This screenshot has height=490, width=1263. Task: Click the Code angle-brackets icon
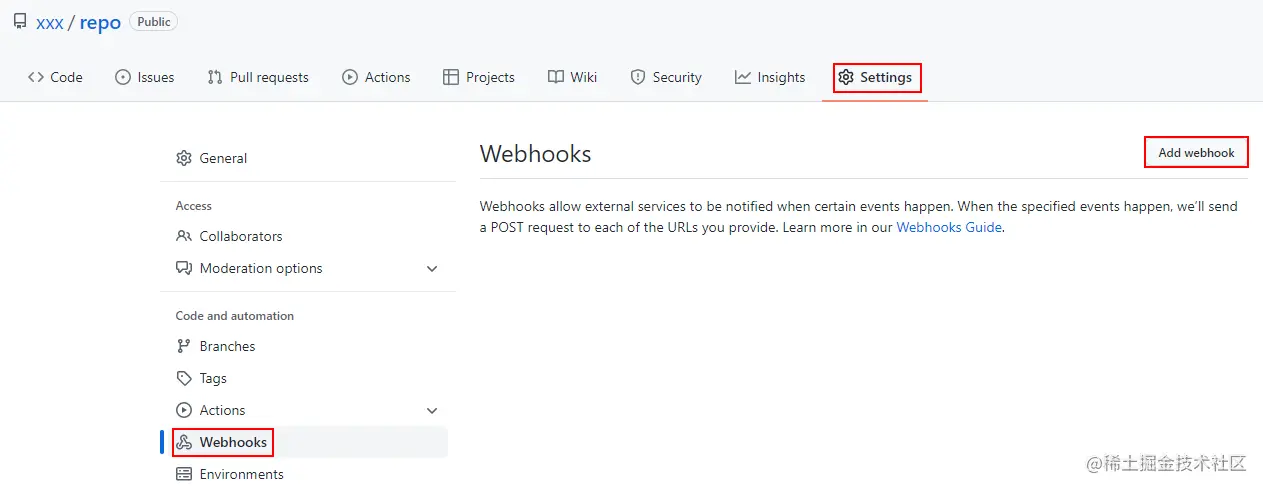[36, 77]
